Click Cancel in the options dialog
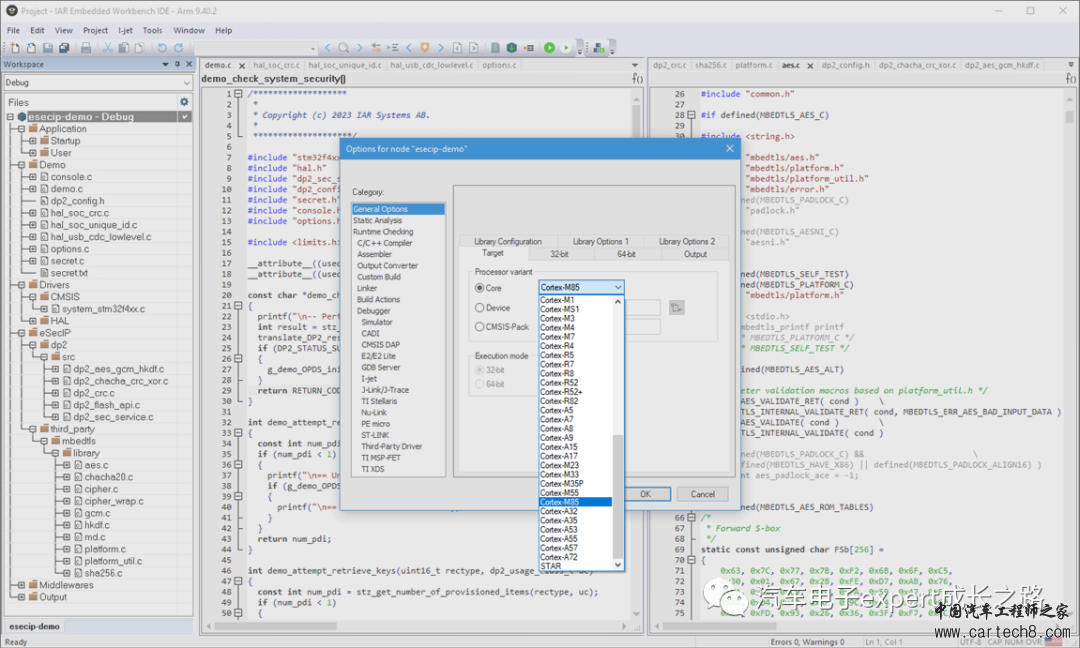Viewport: 1080px width, 648px height. pos(703,494)
